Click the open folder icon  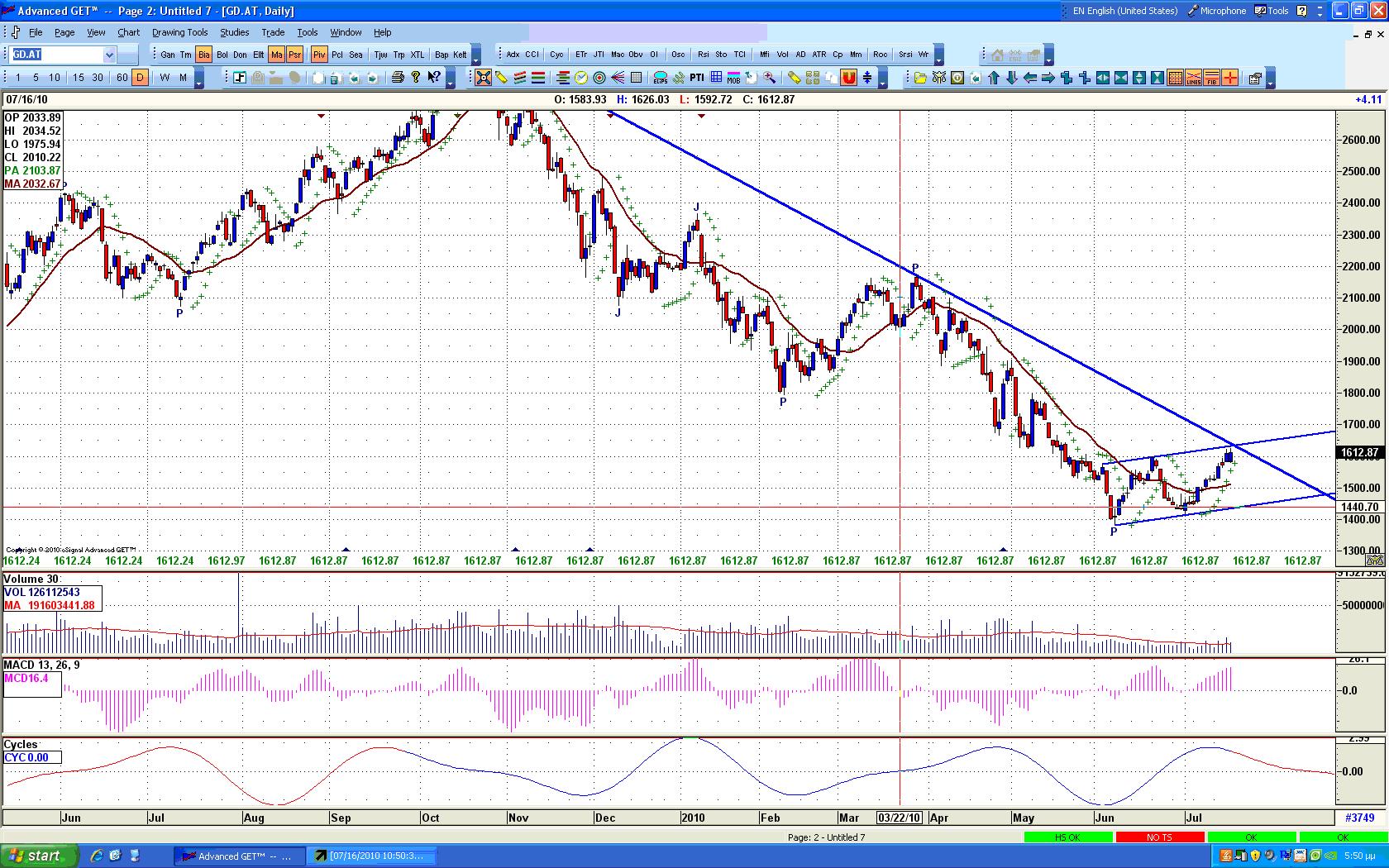920,78
